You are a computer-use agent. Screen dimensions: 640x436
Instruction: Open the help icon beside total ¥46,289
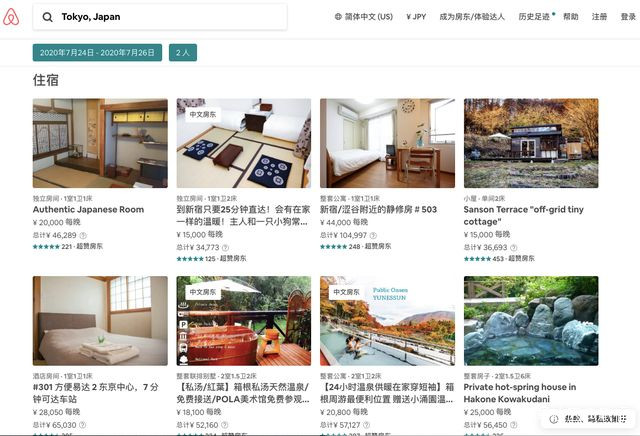pyautogui.click(x=83, y=235)
